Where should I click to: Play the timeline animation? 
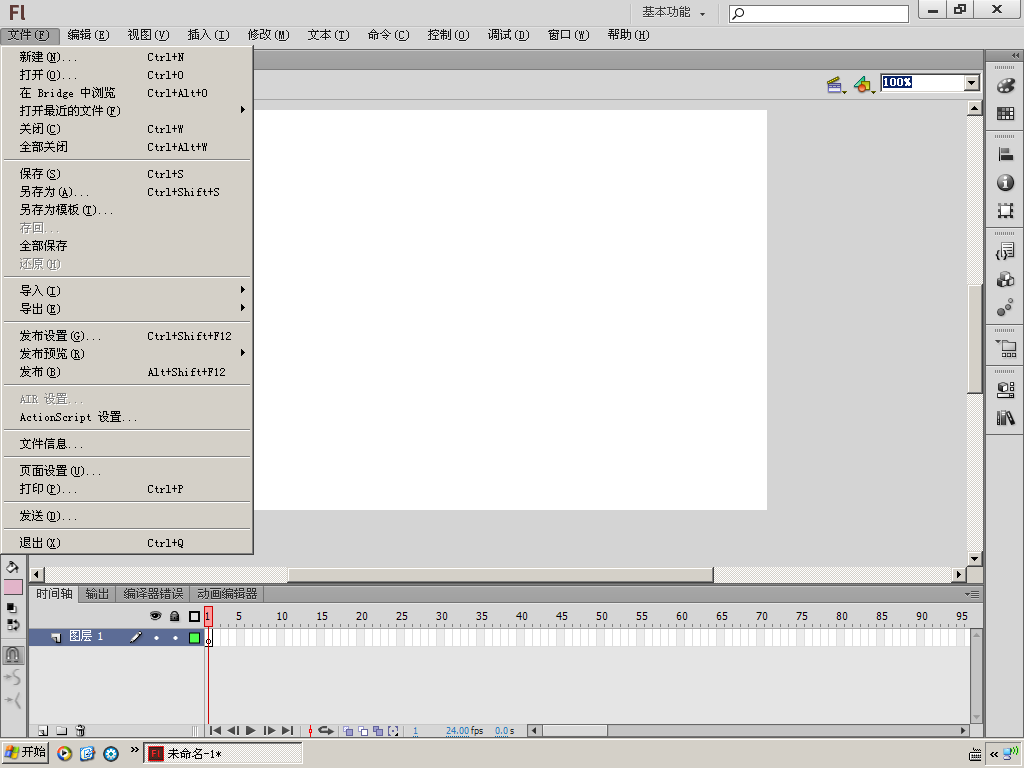pyautogui.click(x=251, y=731)
